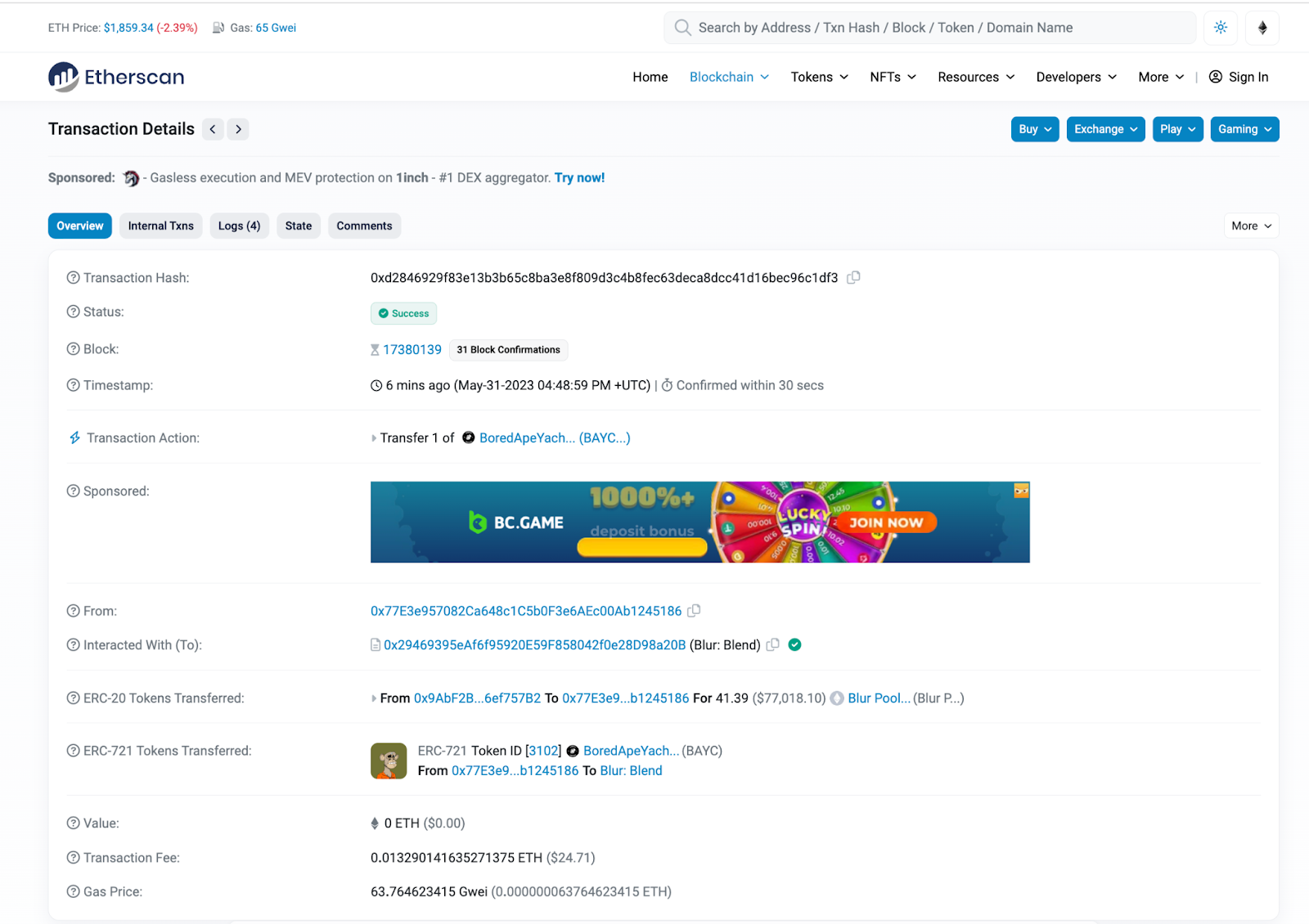Click the gas pump icon
Screen dimensions: 1309x924
click(218, 28)
